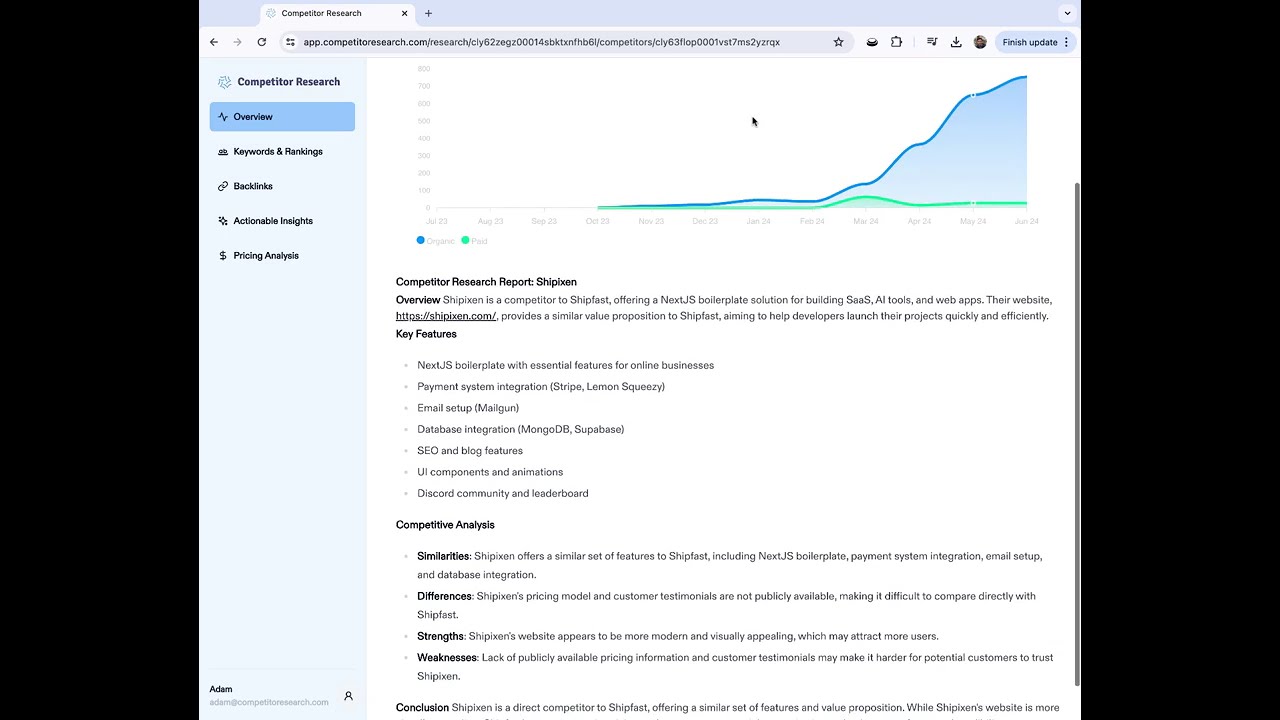Image resolution: width=1280 pixels, height=720 pixels.
Task: Open the user account icon beside Adam
Action: coord(348,696)
